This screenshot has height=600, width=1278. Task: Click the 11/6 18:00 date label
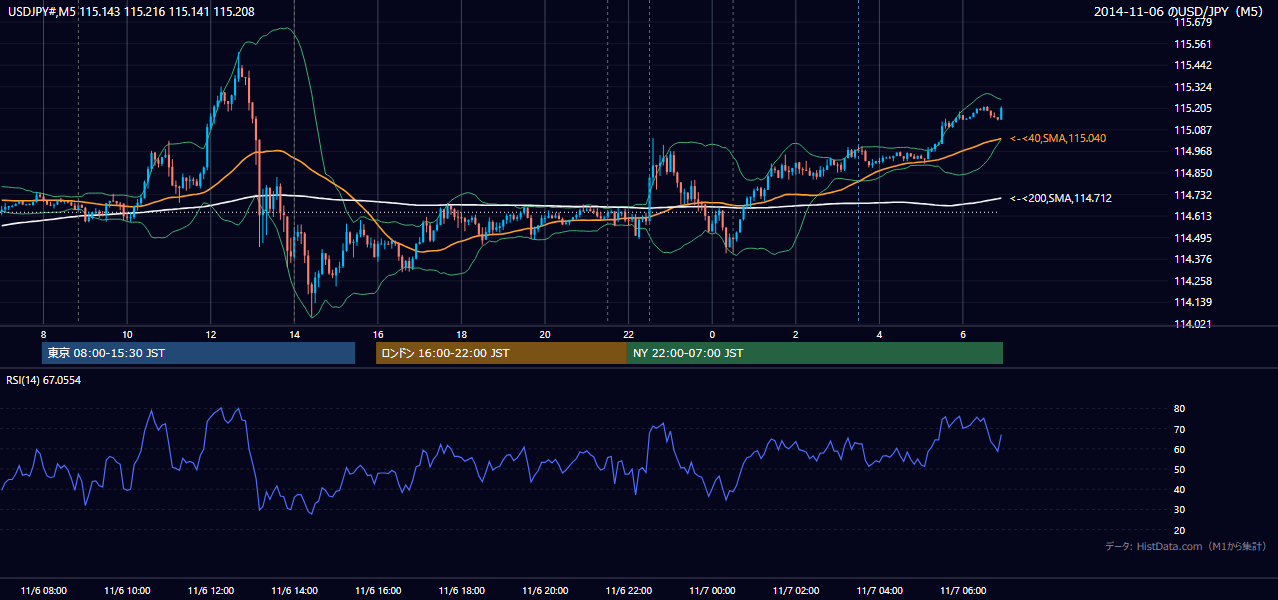tap(461, 590)
